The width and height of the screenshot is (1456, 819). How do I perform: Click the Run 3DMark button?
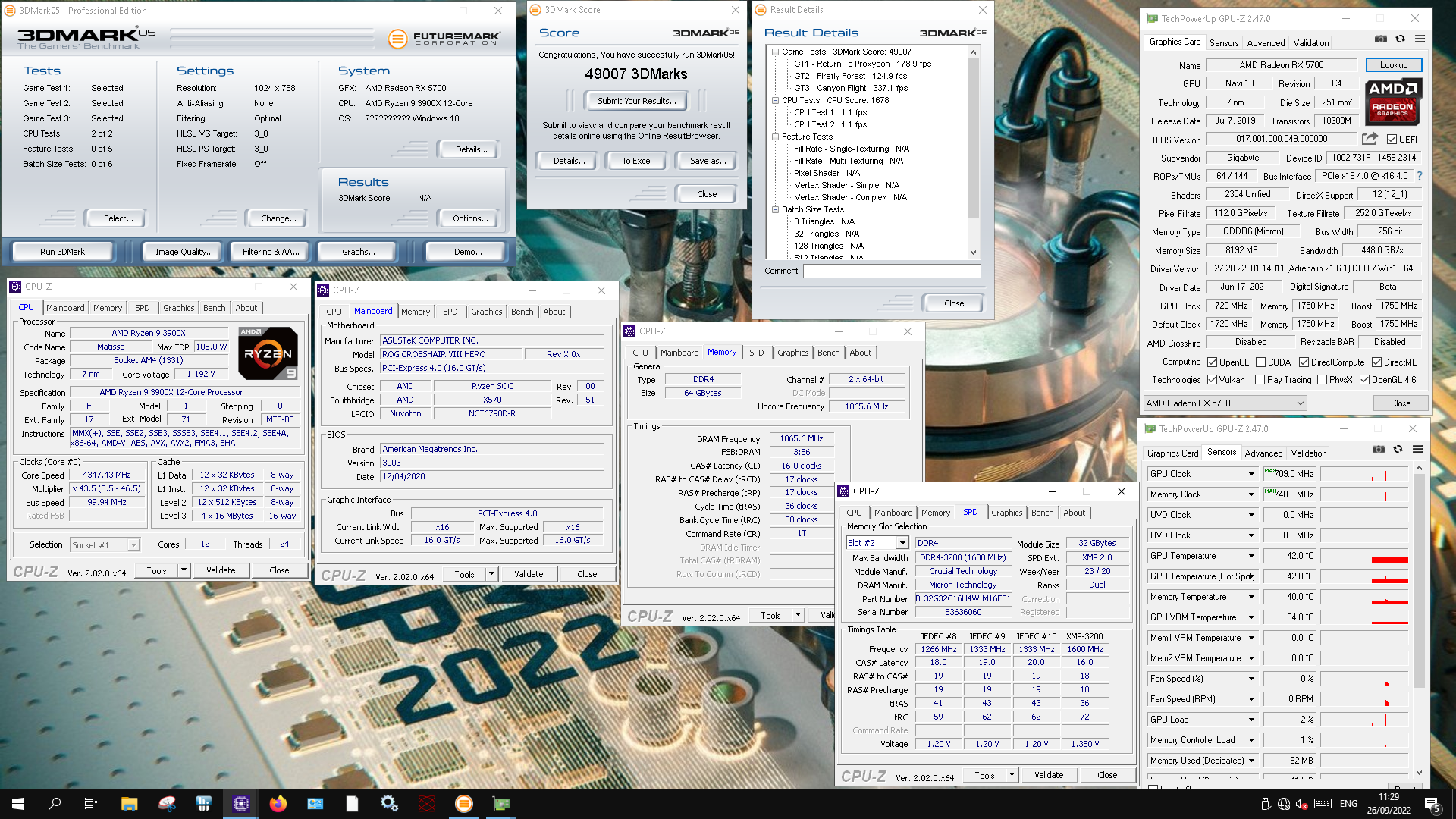coord(62,252)
